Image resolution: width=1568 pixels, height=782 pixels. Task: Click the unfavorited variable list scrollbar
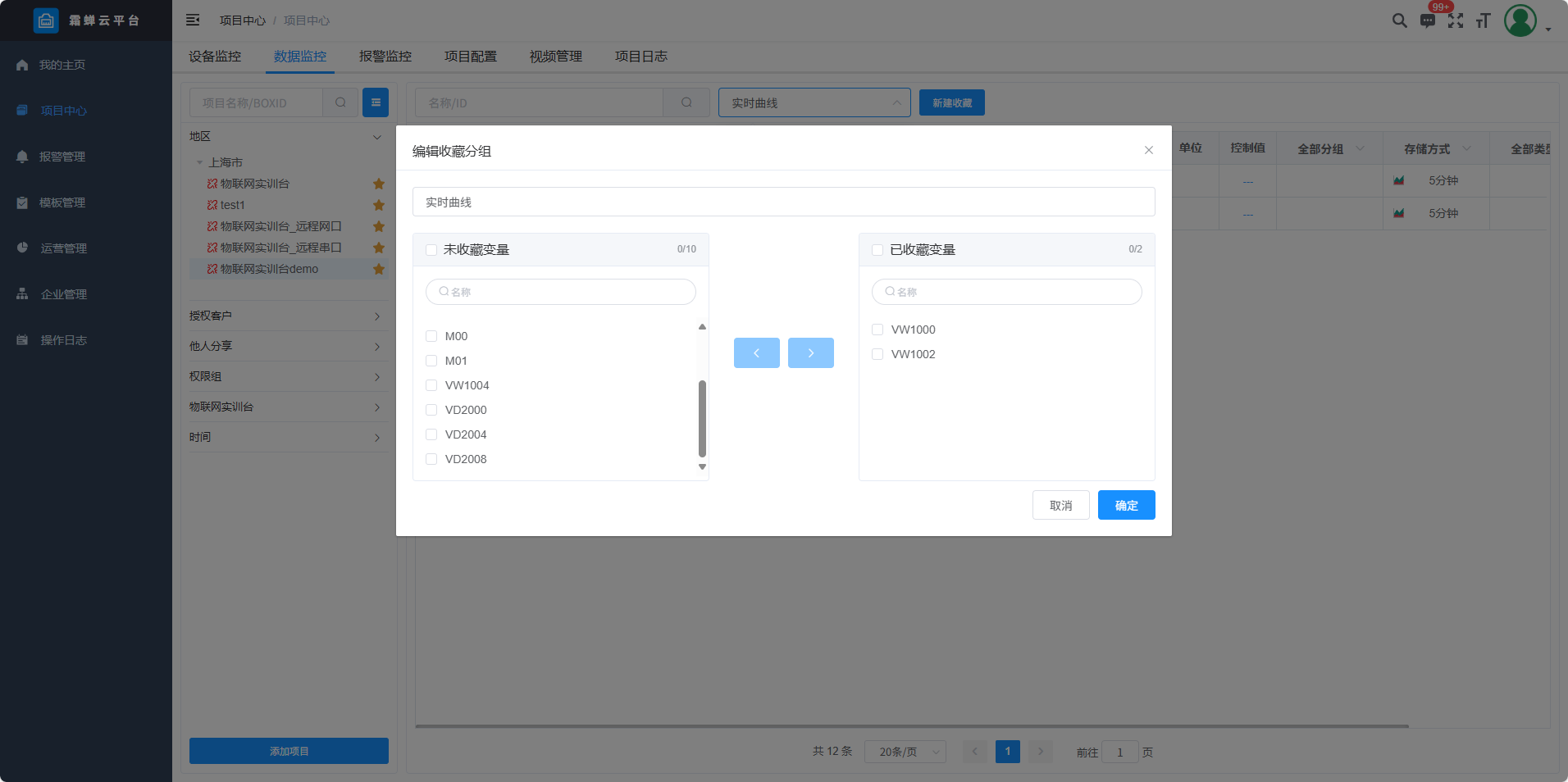[x=702, y=418]
